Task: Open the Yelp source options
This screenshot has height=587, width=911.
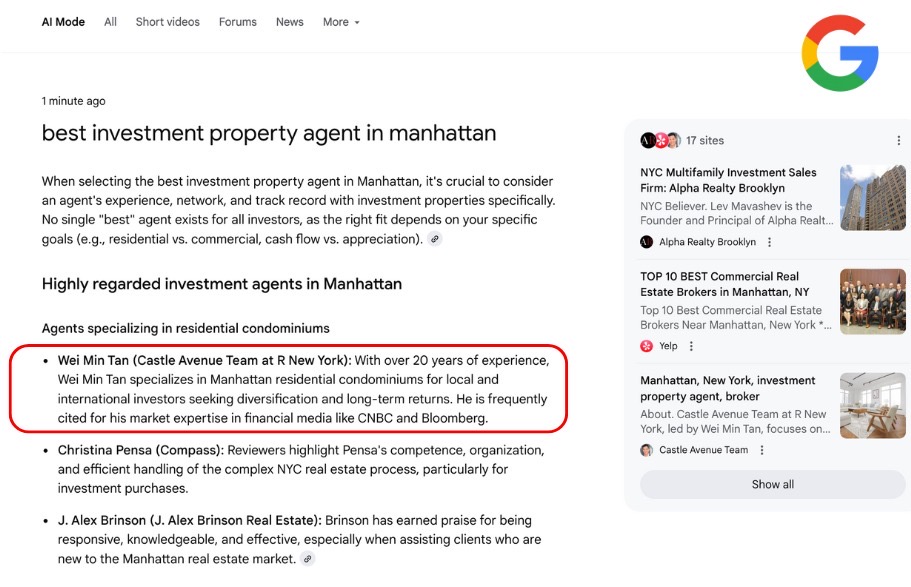Action: 691,346
